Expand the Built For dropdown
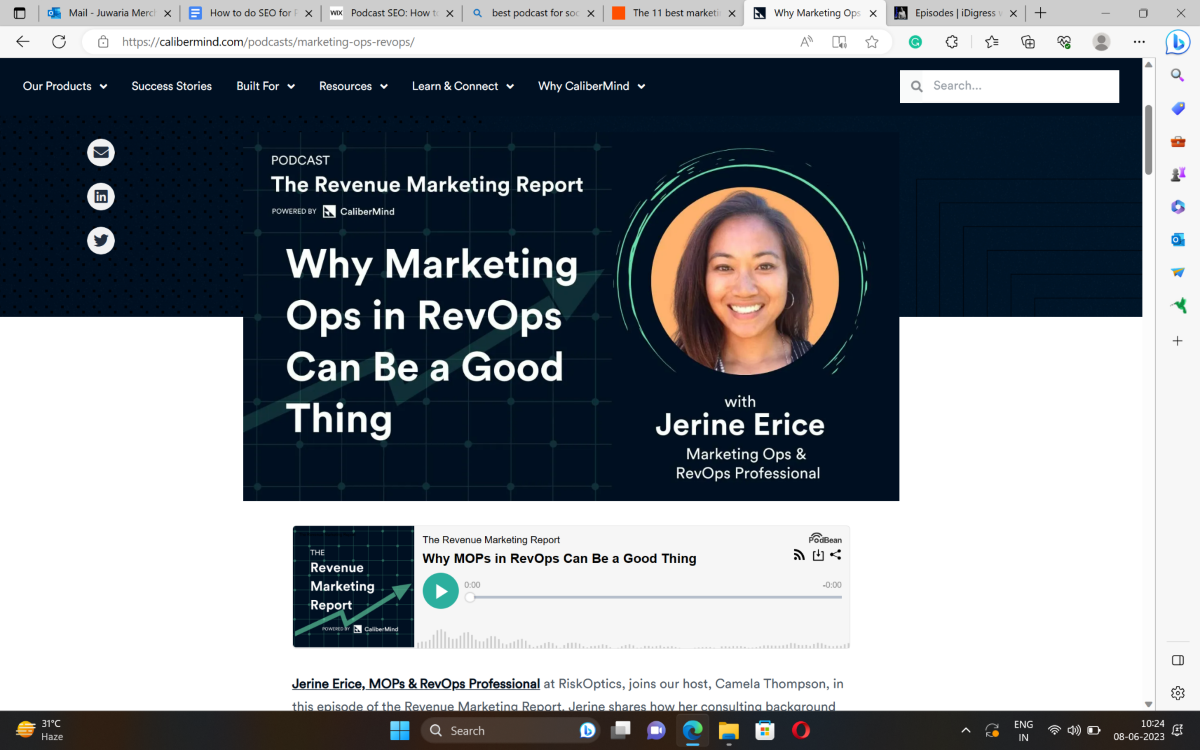 [x=266, y=86]
